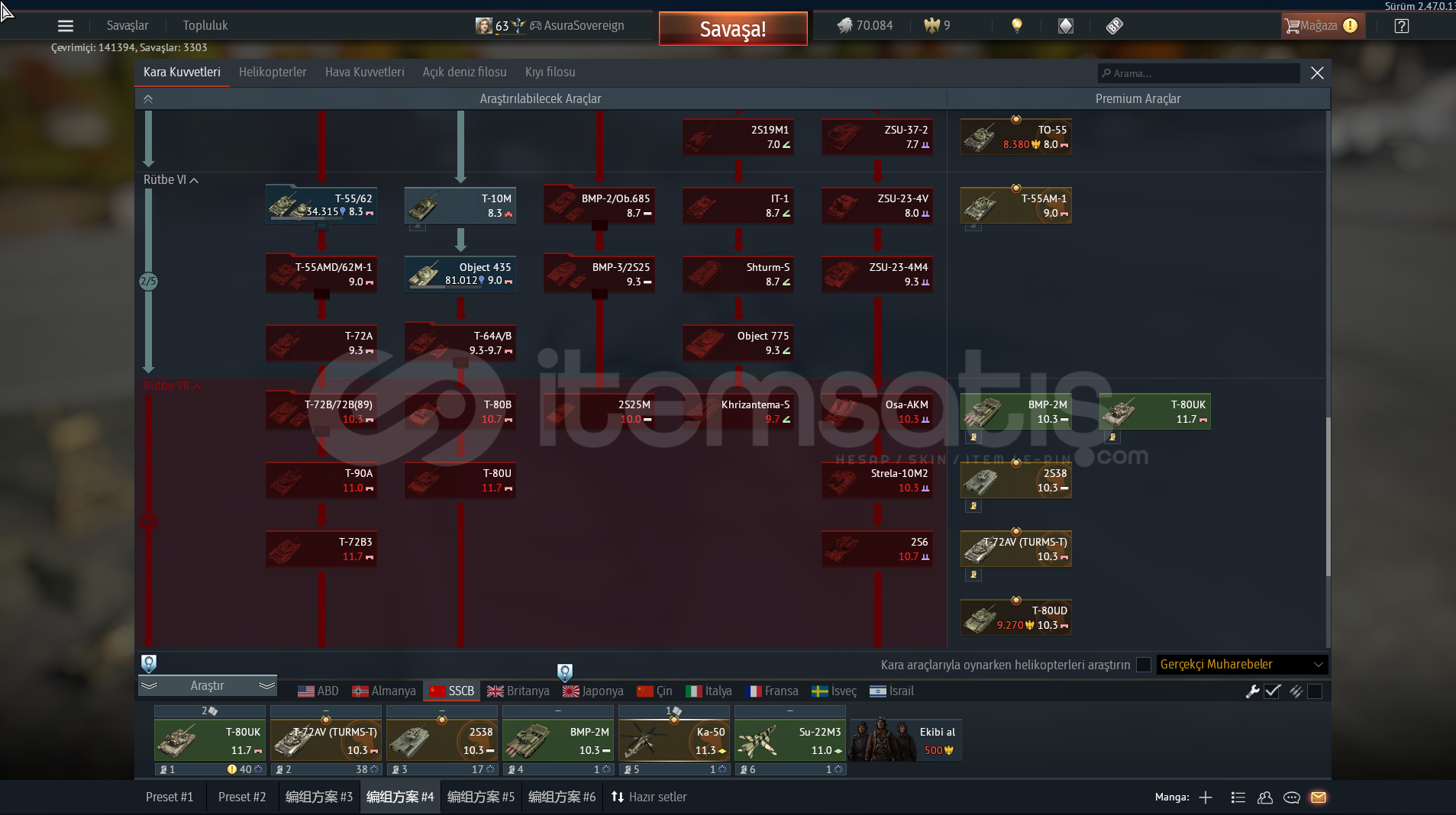Click the research tree vertical scrollbar

(1328, 496)
